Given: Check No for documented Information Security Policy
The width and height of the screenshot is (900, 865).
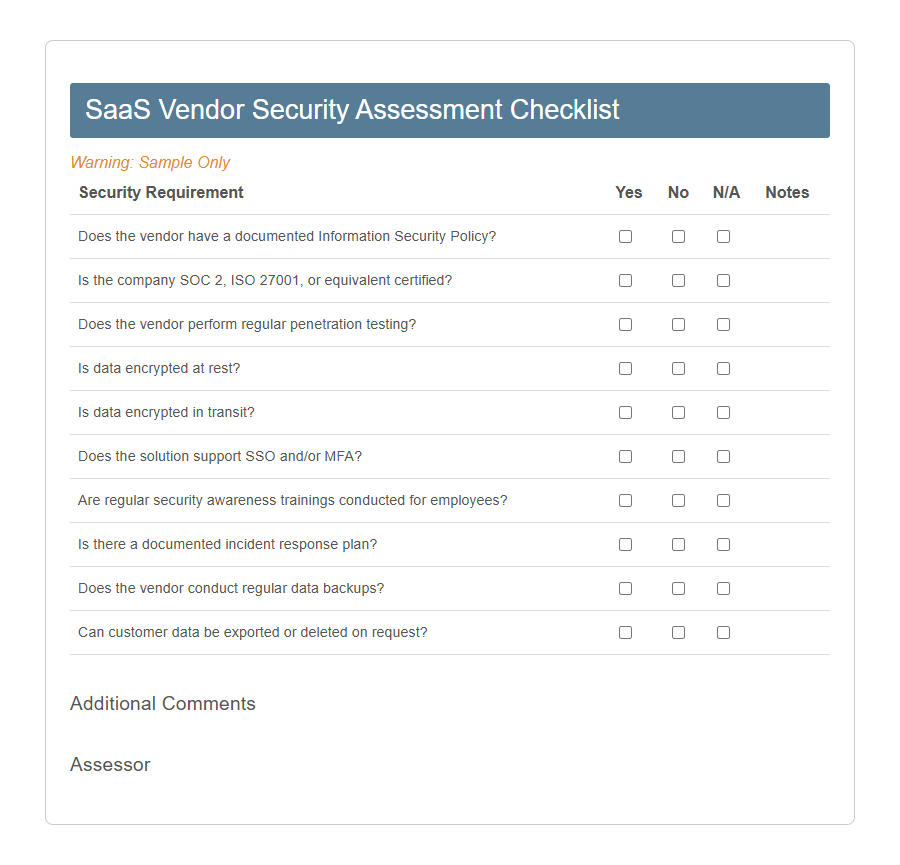Looking at the screenshot, I should click(678, 236).
